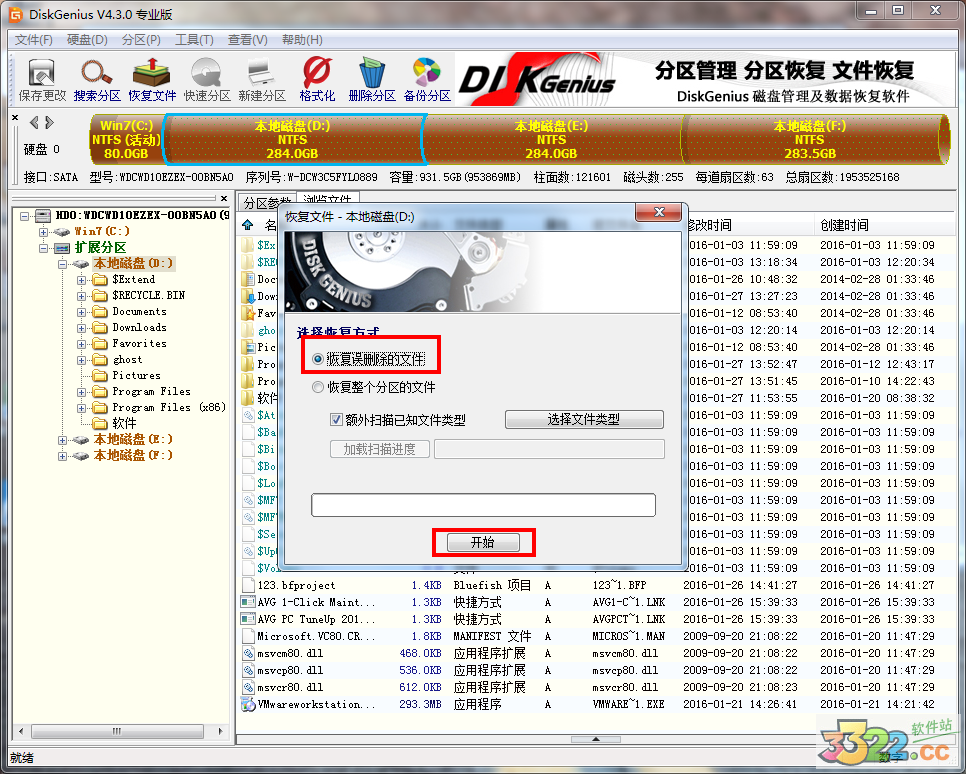Select the 格式化 format toolbar icon

tap(317, 79)
